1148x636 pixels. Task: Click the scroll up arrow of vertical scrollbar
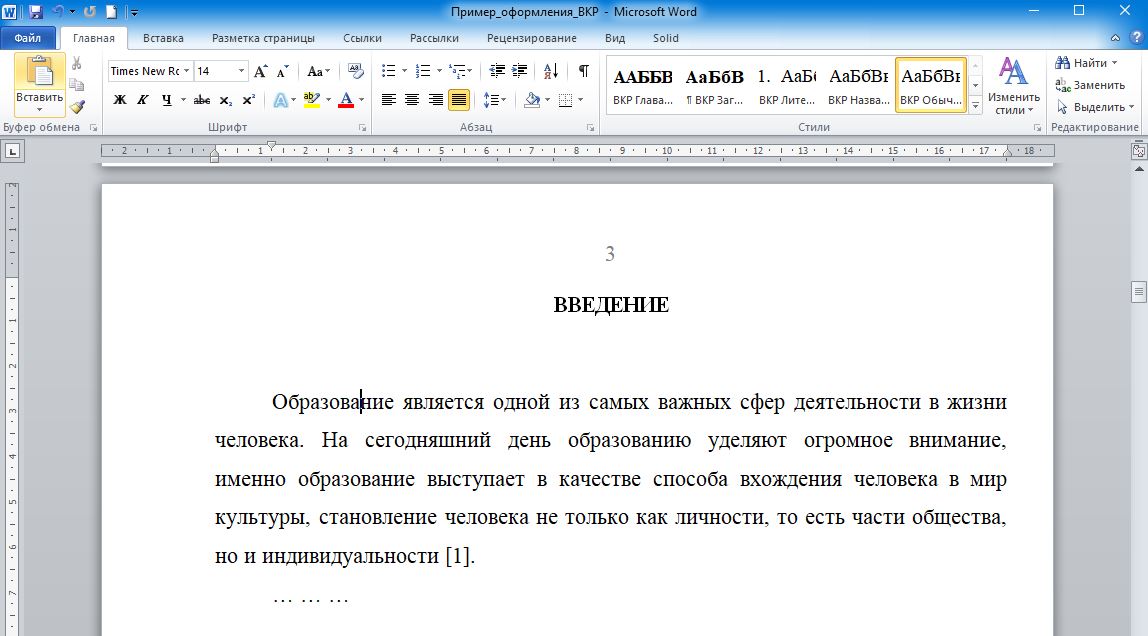pyautogui.click(x=1138, y=169)
